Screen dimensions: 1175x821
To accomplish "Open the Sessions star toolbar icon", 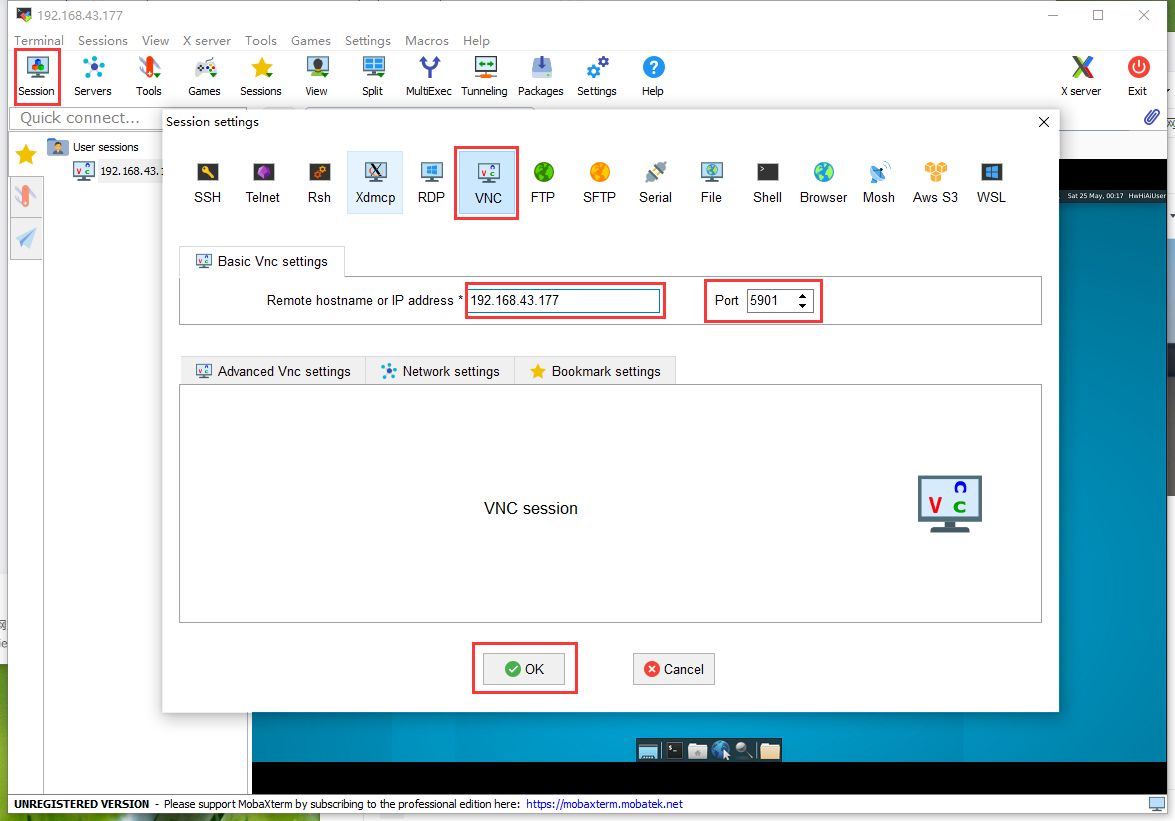I will pyautogui.click(x=261, y=76).
